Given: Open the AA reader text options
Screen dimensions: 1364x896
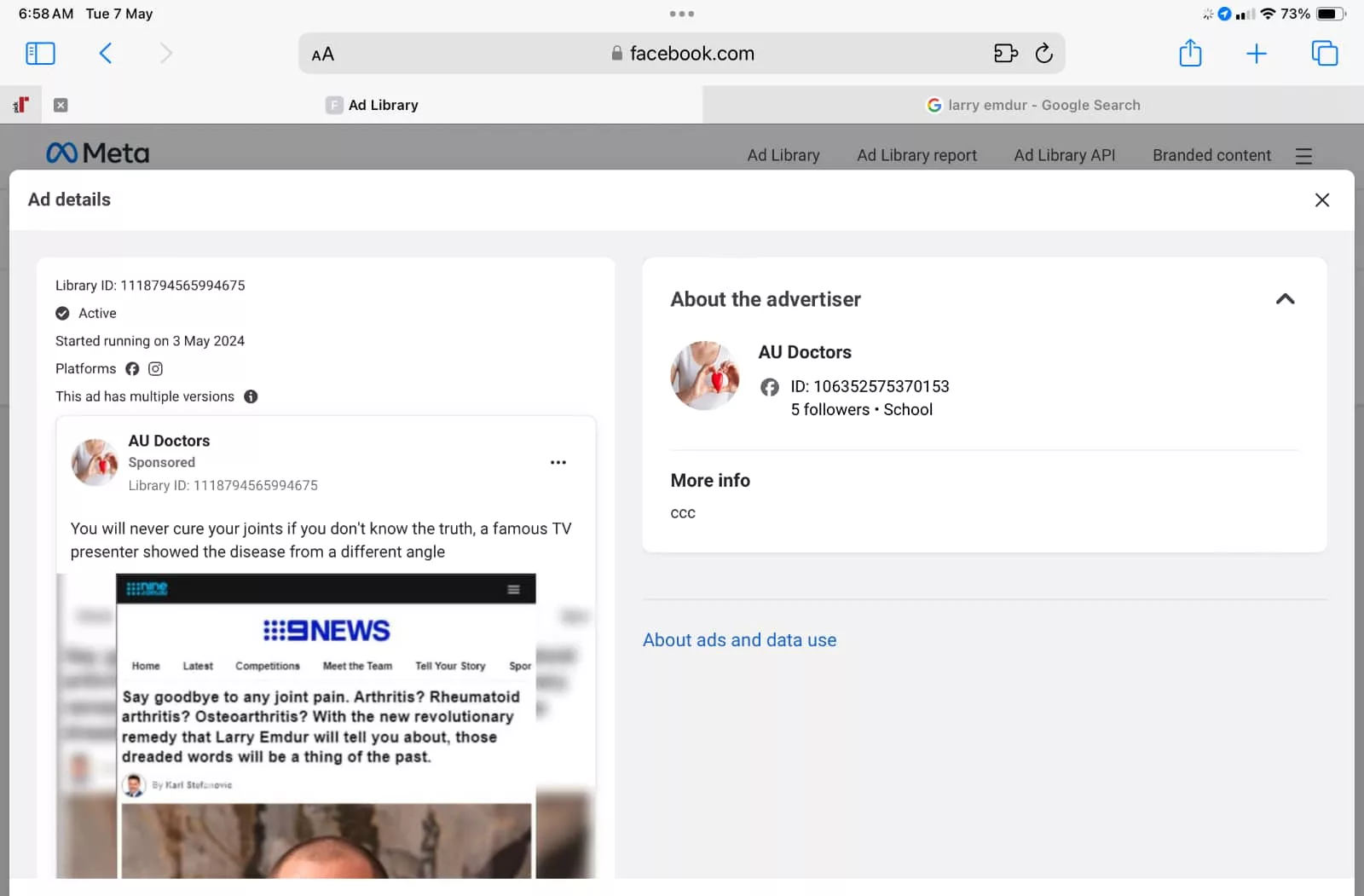Looking at the screenshot, I should (x=322, y=55).
